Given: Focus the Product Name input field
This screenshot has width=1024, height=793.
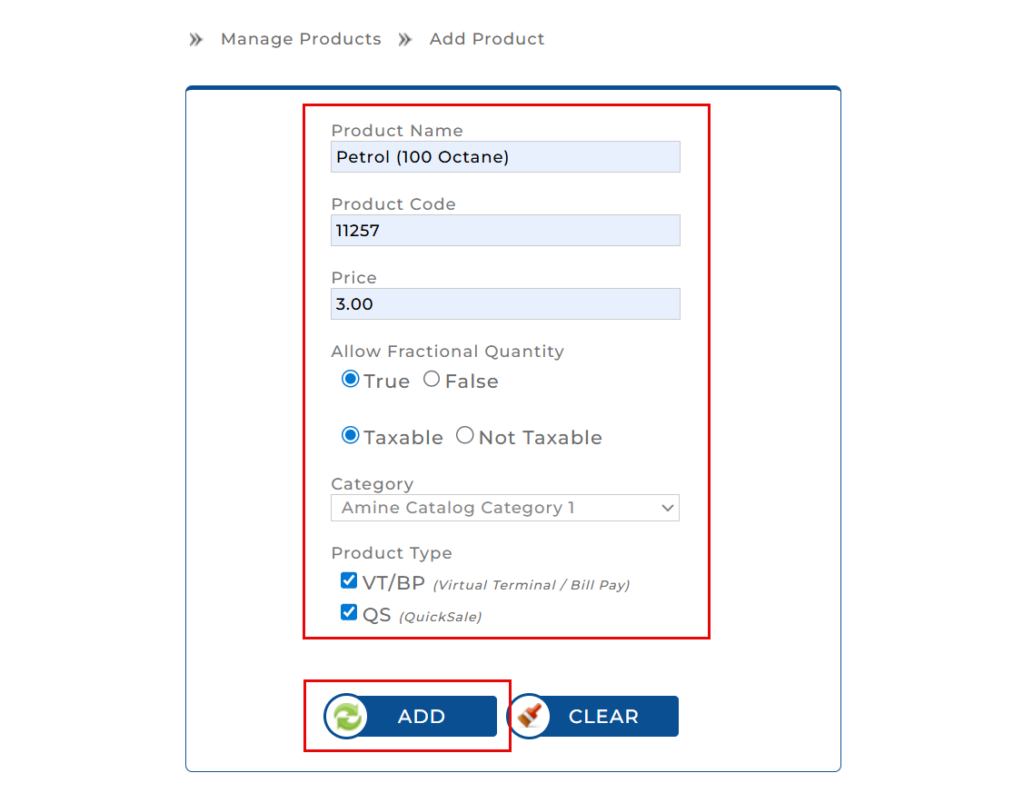Looking at the screenshot, I should (505, 157).
